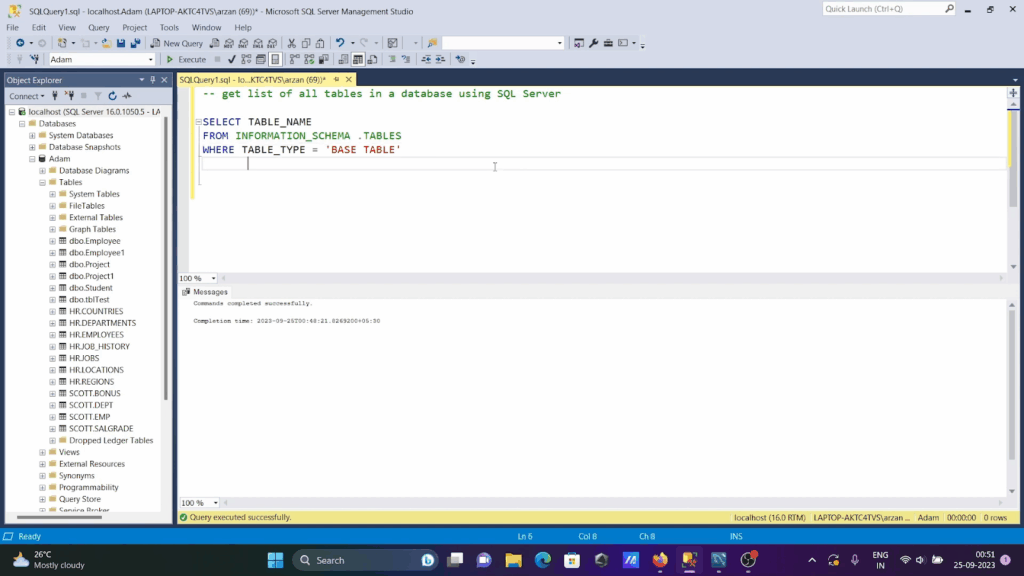The height and width of the screenshot is (576, 1024).
Task: Run the query with Execute
Action: tap(186, 59)
